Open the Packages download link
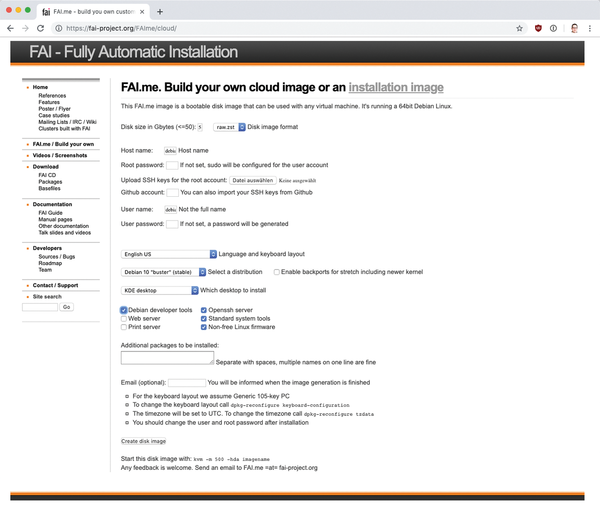600x507 pixels. click(50, 182)
